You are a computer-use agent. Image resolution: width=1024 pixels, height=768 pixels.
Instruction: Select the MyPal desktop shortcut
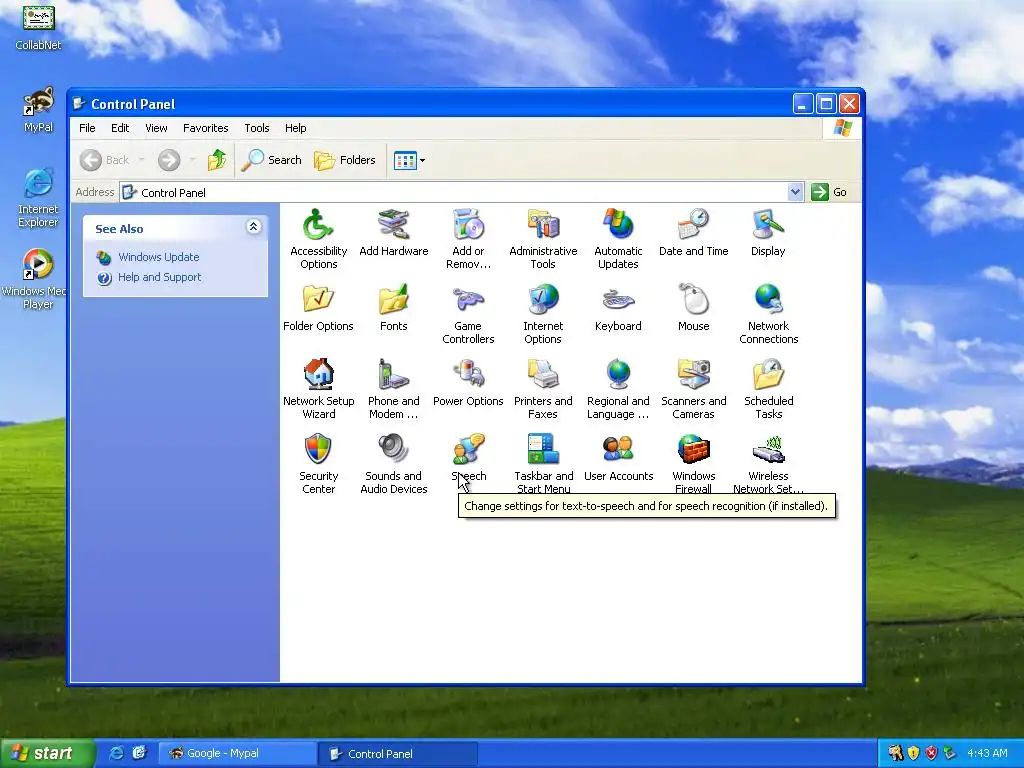(38, 110)
